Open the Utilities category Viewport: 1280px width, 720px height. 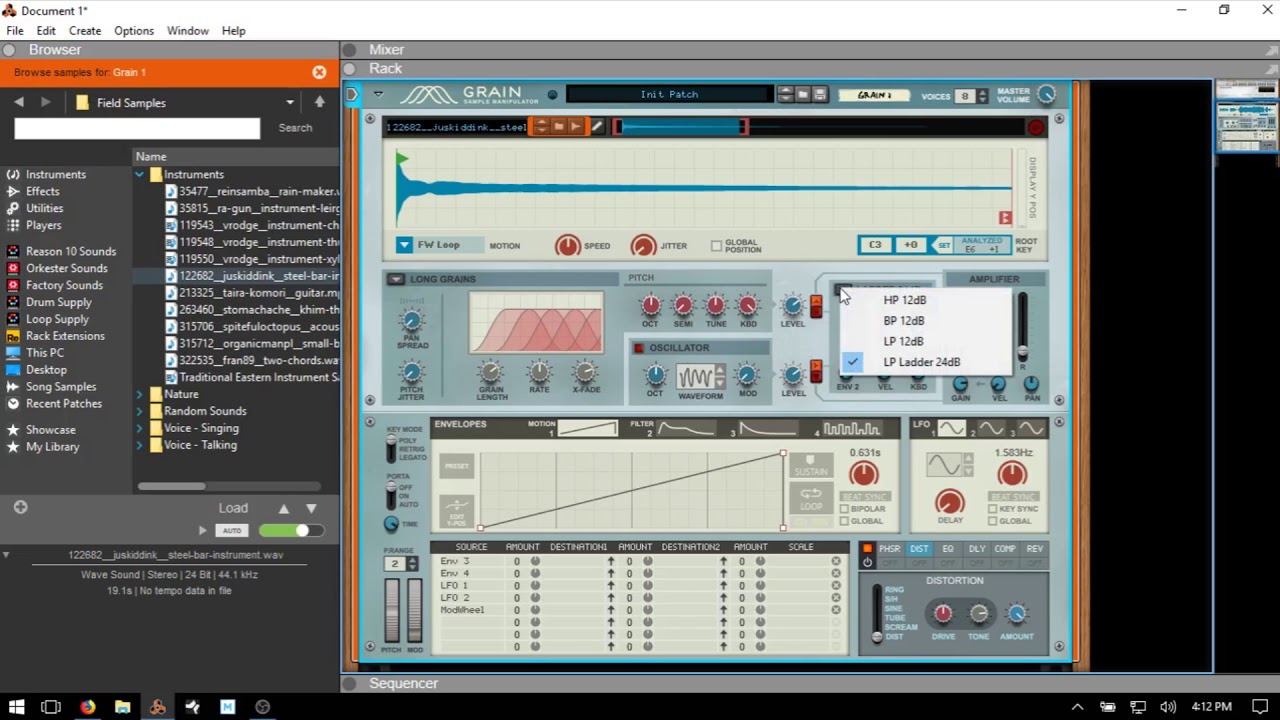coord(36,208)
